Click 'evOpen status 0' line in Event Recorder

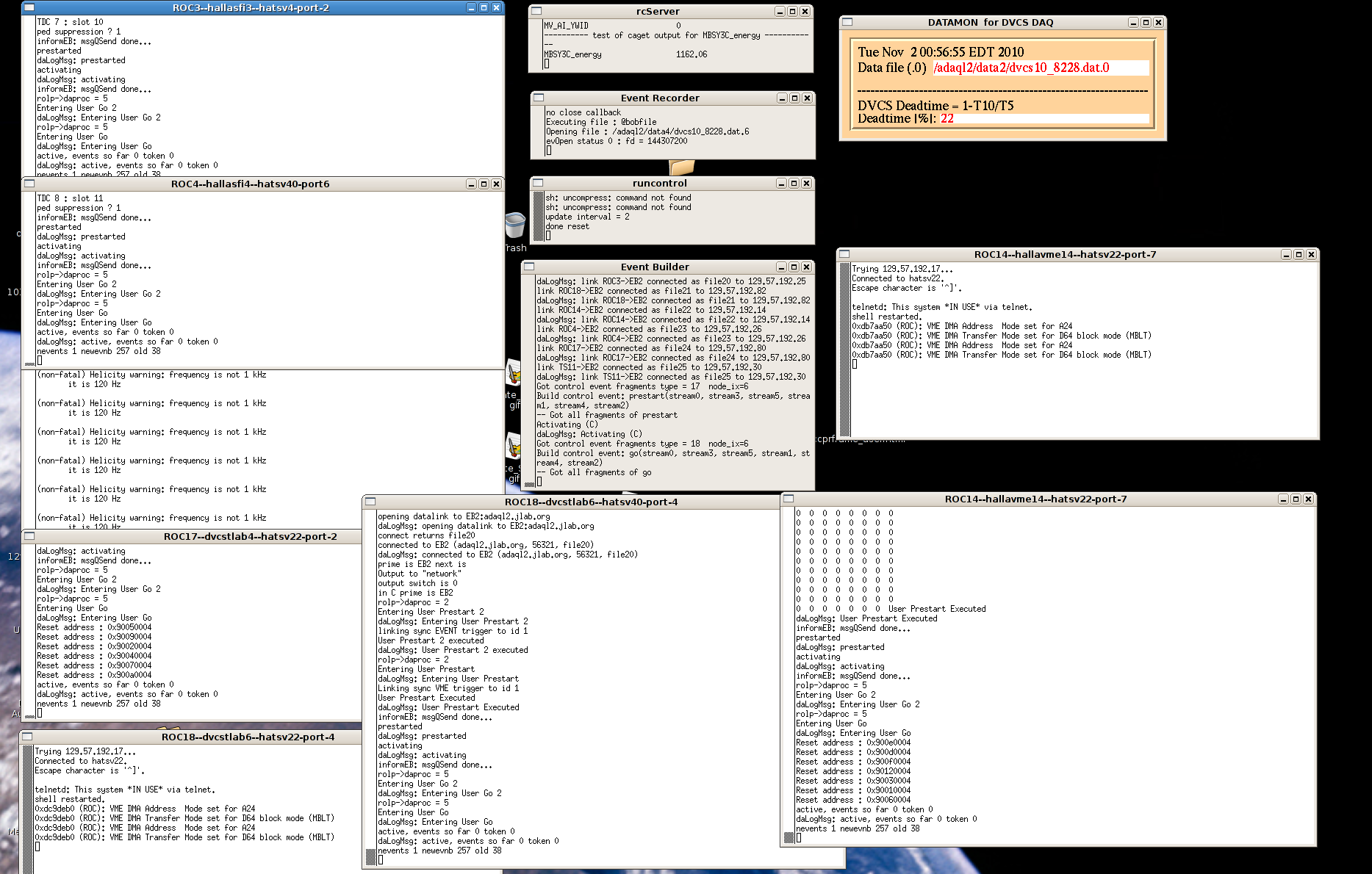[617, 141]
